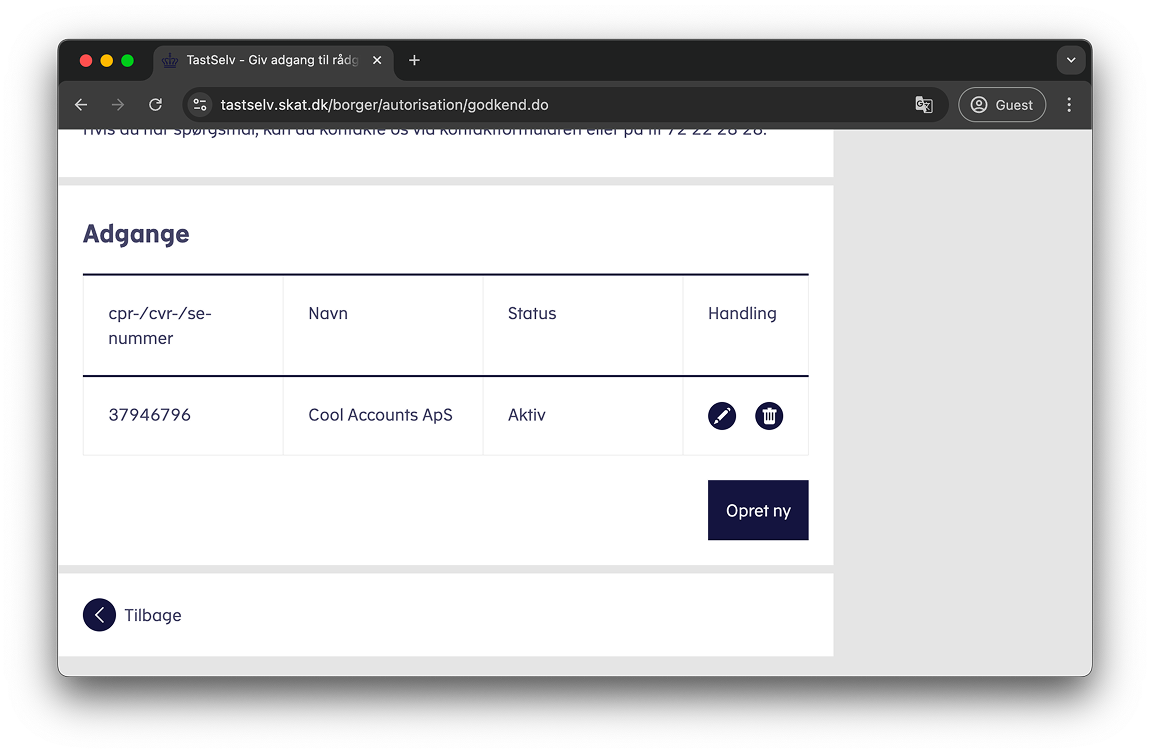Click the Cool Accounts ApS name cell
1150x754 pixels.
[x=380, y=415]
